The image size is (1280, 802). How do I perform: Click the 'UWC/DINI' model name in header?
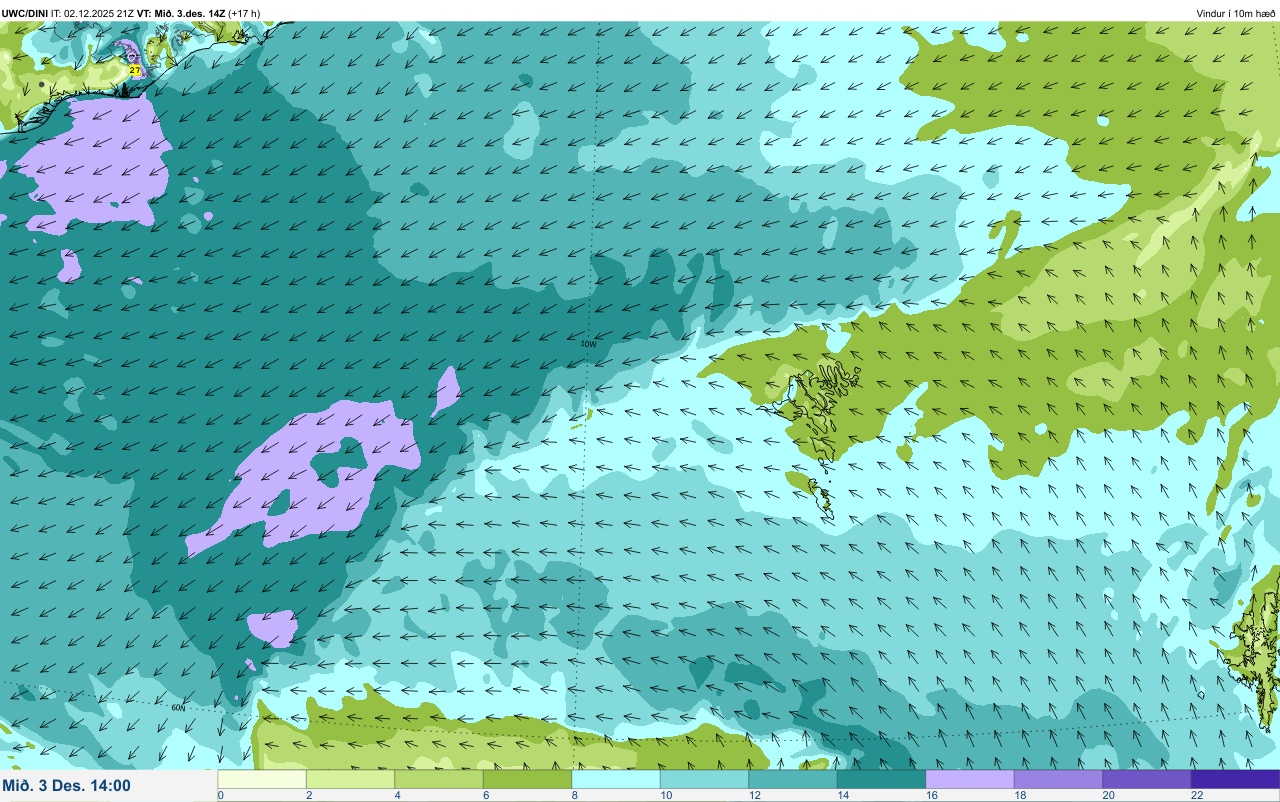25,14
